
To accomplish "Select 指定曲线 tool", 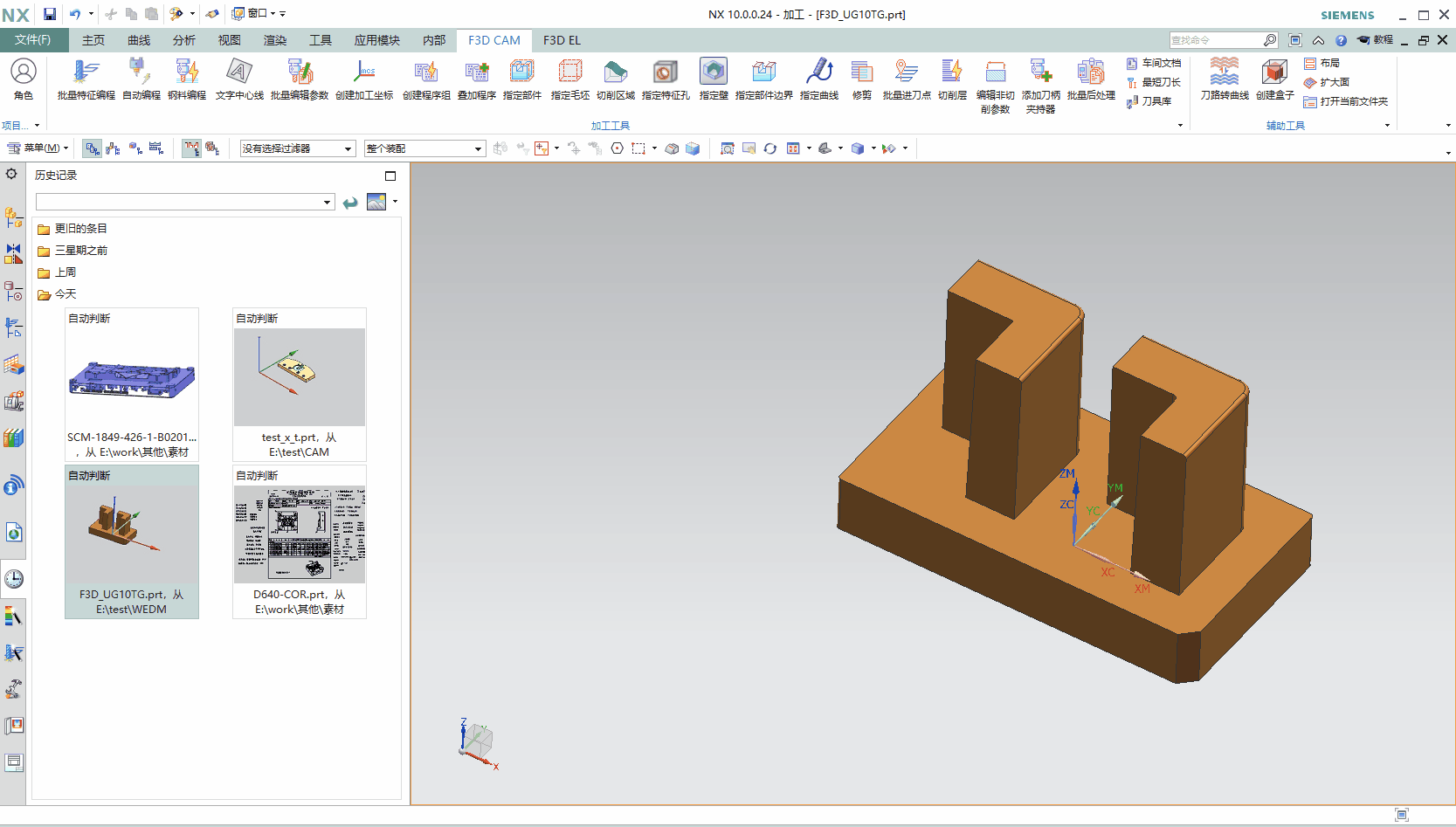I will (x=819, y=79).
